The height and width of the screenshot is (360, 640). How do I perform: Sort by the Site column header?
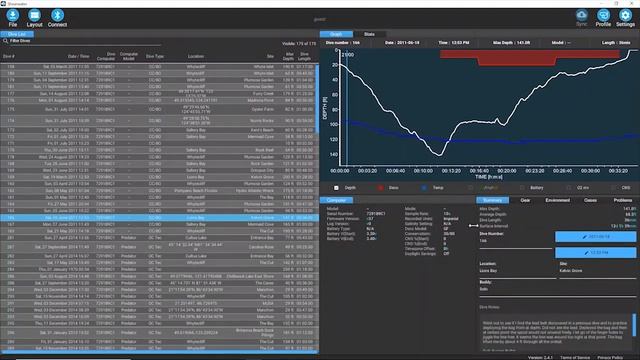(270, 56)
